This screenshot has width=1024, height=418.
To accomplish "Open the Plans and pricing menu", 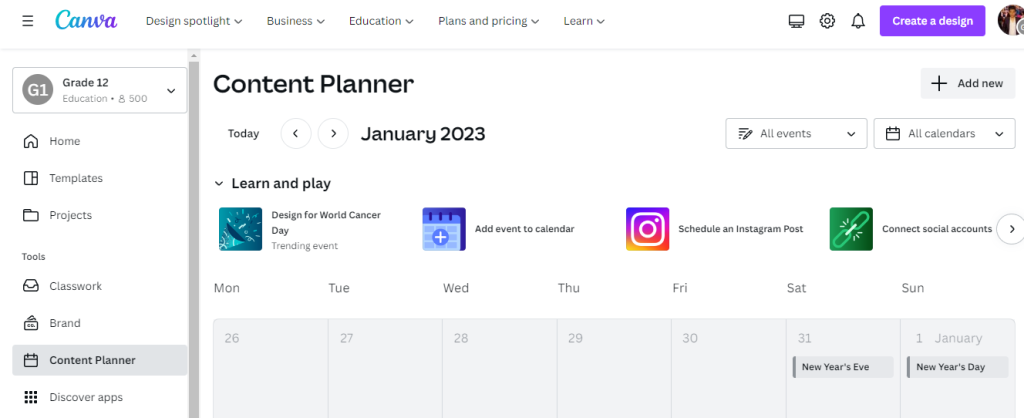I will 488,21.
